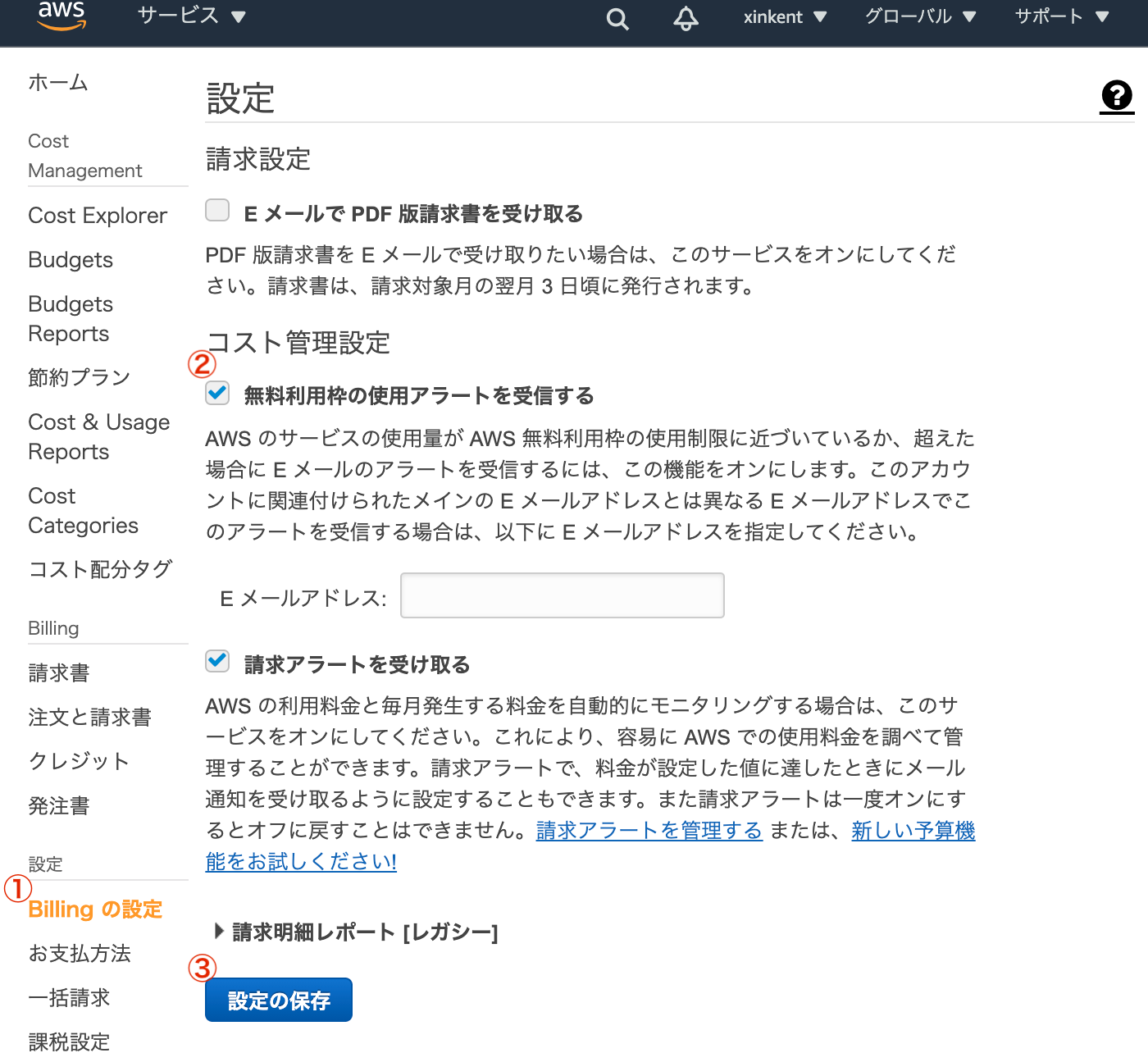This screenshot has height=1053, width=1148.
Task: Open the サービス dropdown menu
Action: (191, 16)
